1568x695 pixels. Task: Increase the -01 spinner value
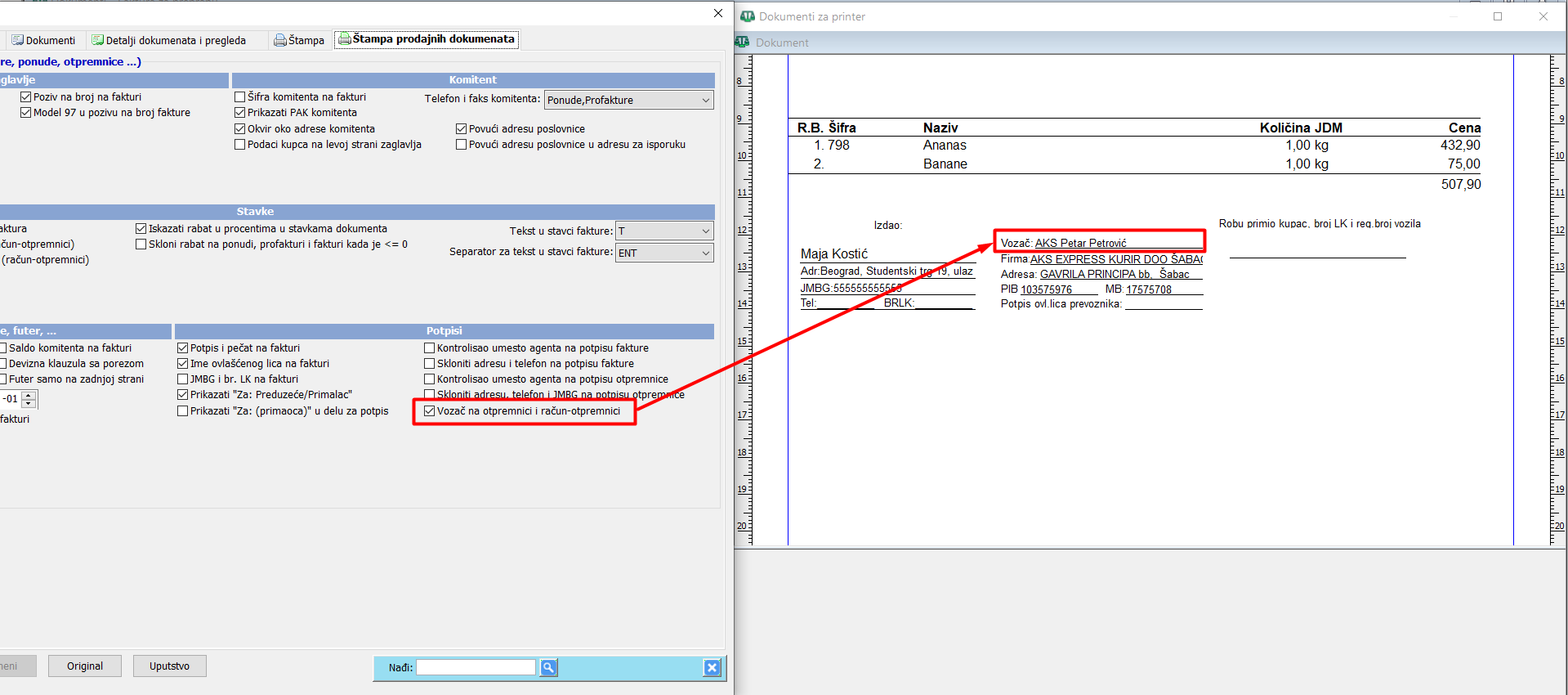click(29, 395)
